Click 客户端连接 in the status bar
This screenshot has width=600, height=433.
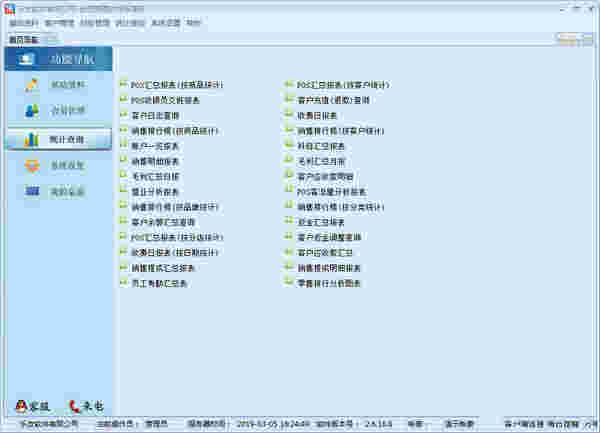coord(523,424)
